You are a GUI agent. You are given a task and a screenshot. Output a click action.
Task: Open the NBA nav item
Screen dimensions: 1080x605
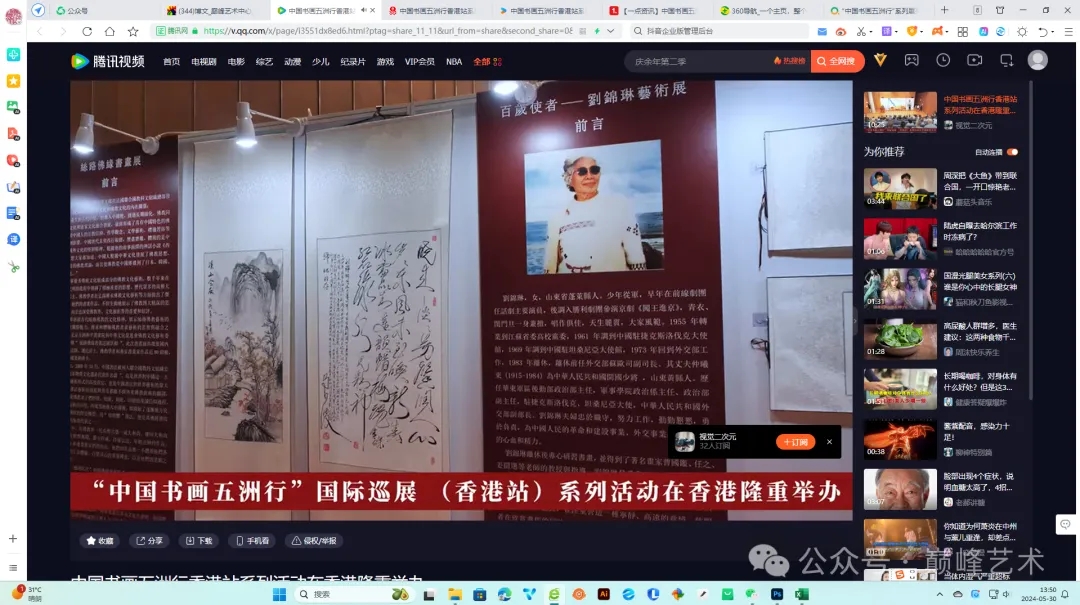point(454,61)
